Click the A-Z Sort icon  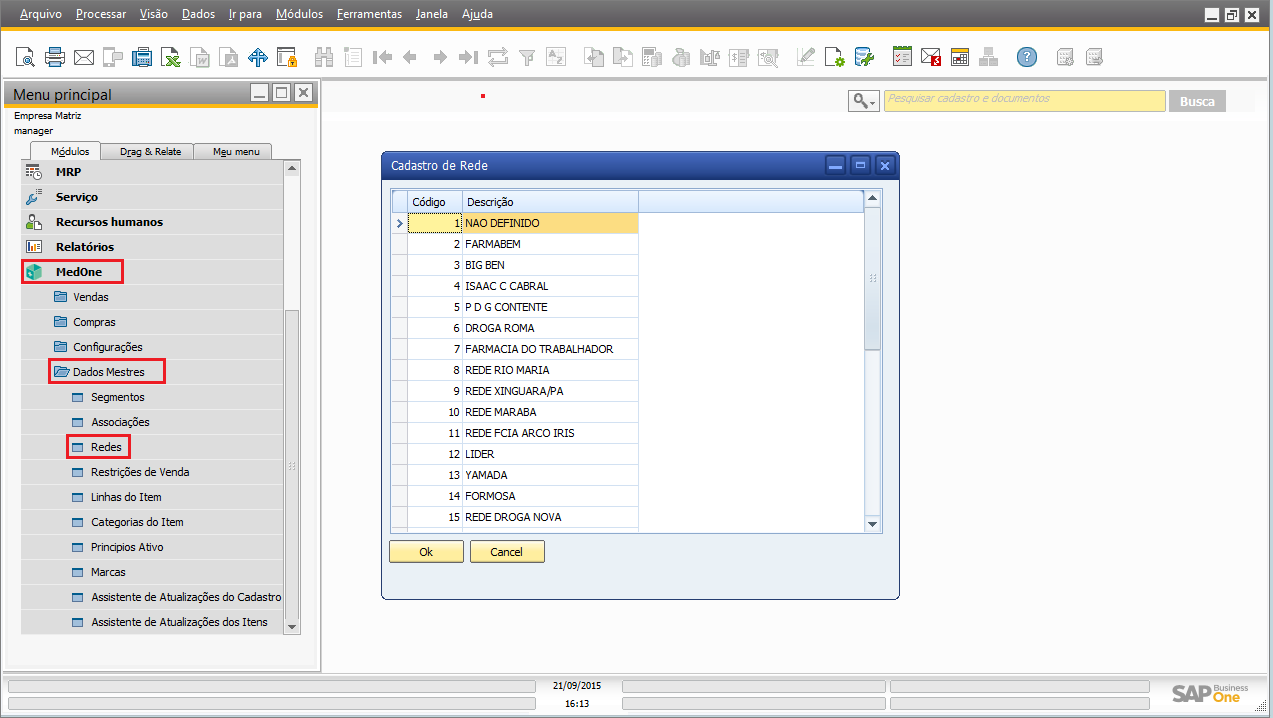click(x=555, y=57)
